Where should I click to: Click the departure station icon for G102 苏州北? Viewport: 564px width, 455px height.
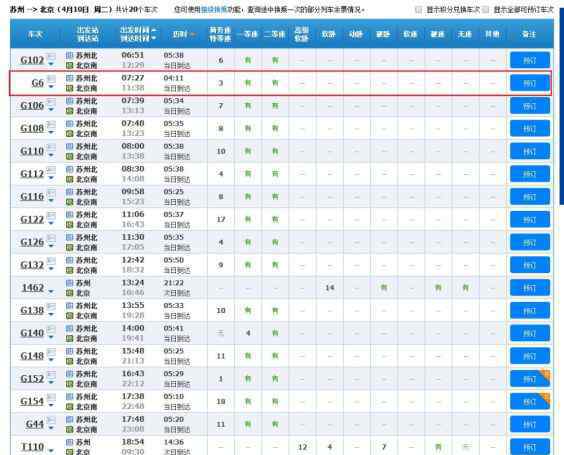tap(70, 55)
